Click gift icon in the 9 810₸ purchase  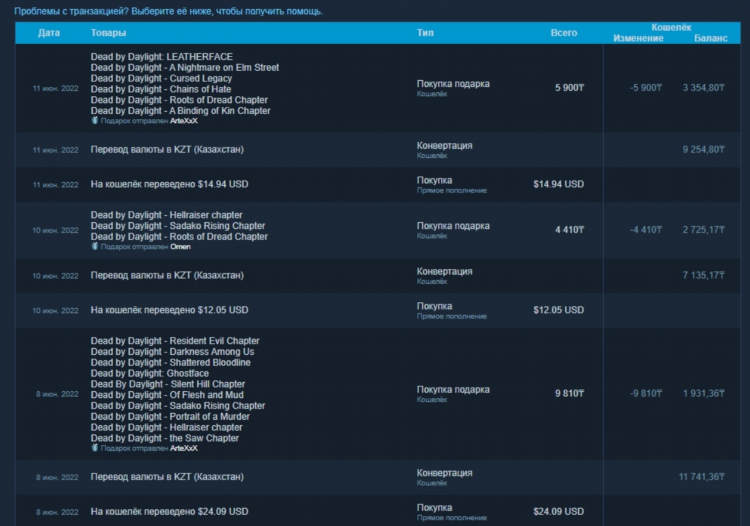[95, 448]
